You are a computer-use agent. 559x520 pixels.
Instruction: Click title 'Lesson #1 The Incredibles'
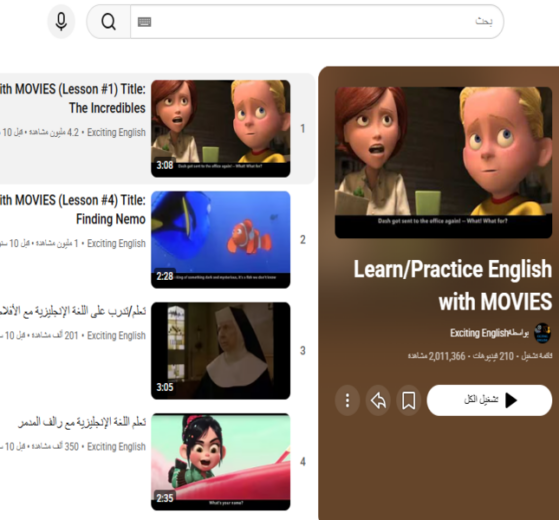pos(73,98)
